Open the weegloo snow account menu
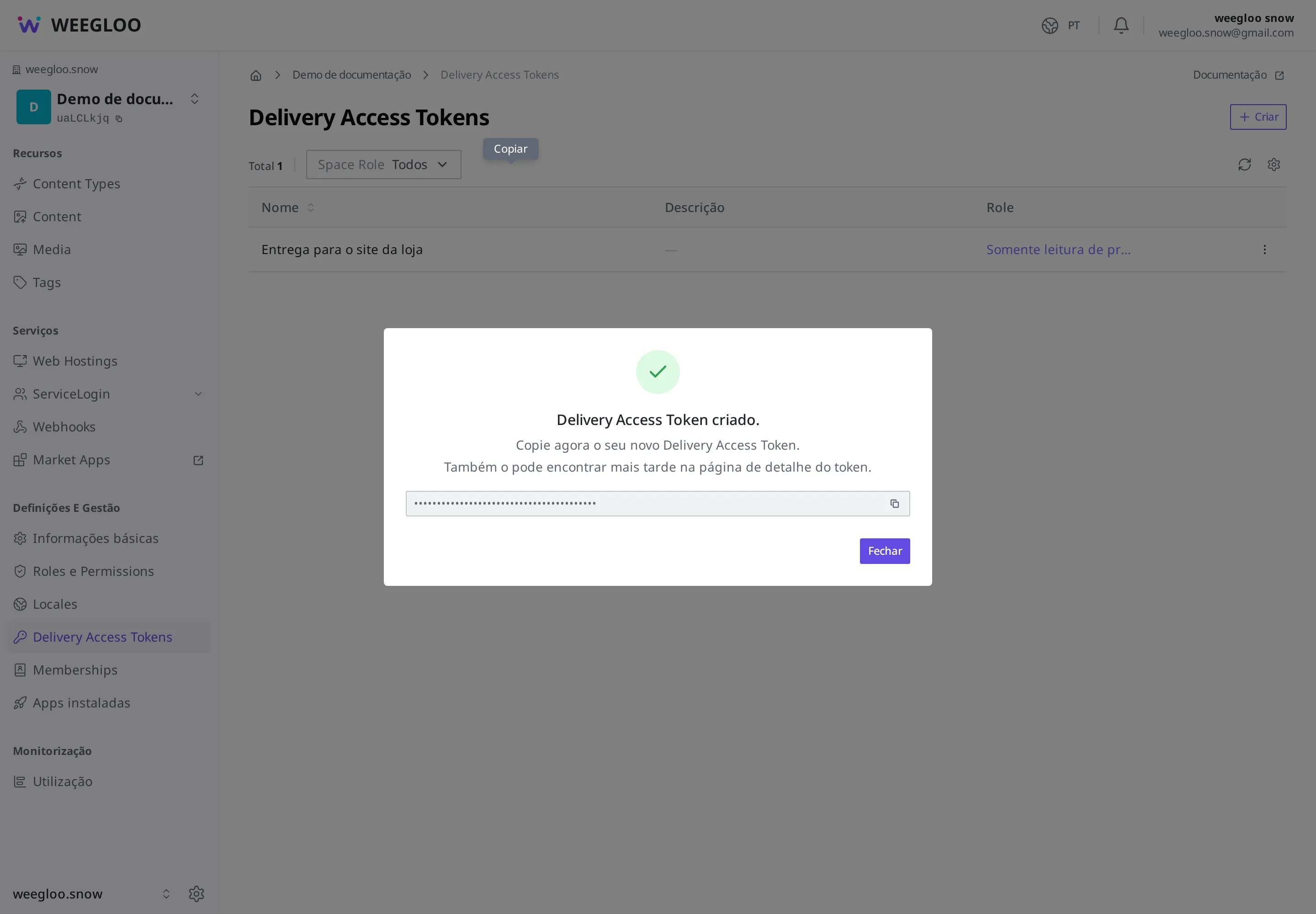The height and width of the screenshot is (914, 1316). 1226,25
